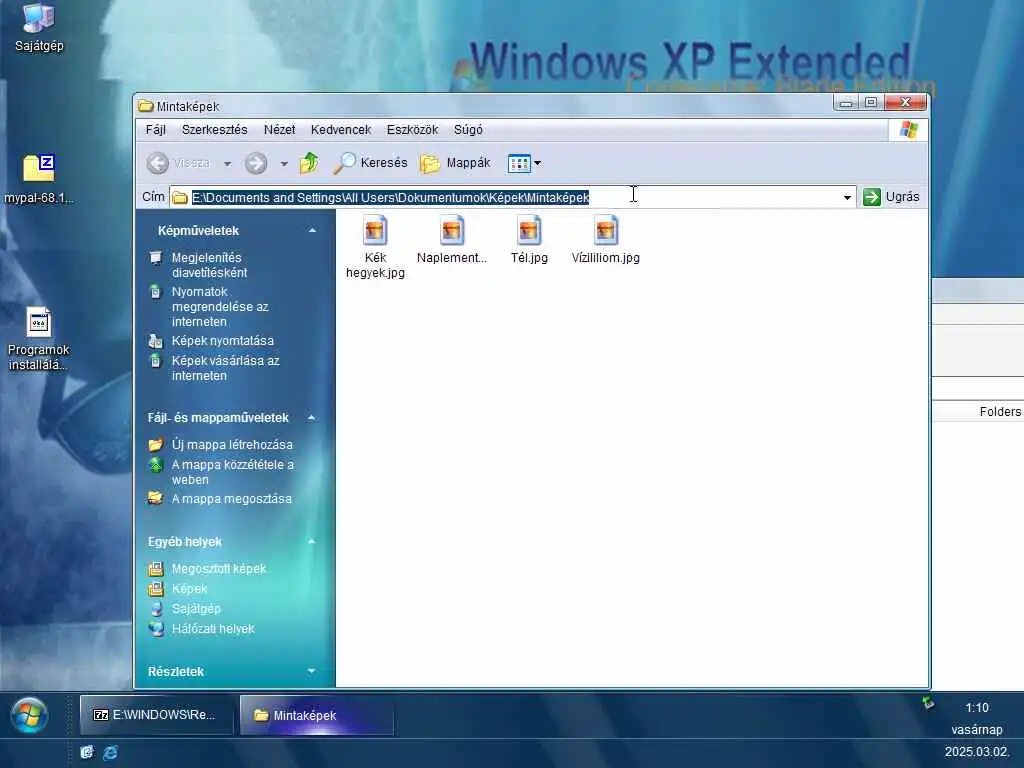Collapse the Képműveletek panel

point(312,231)
